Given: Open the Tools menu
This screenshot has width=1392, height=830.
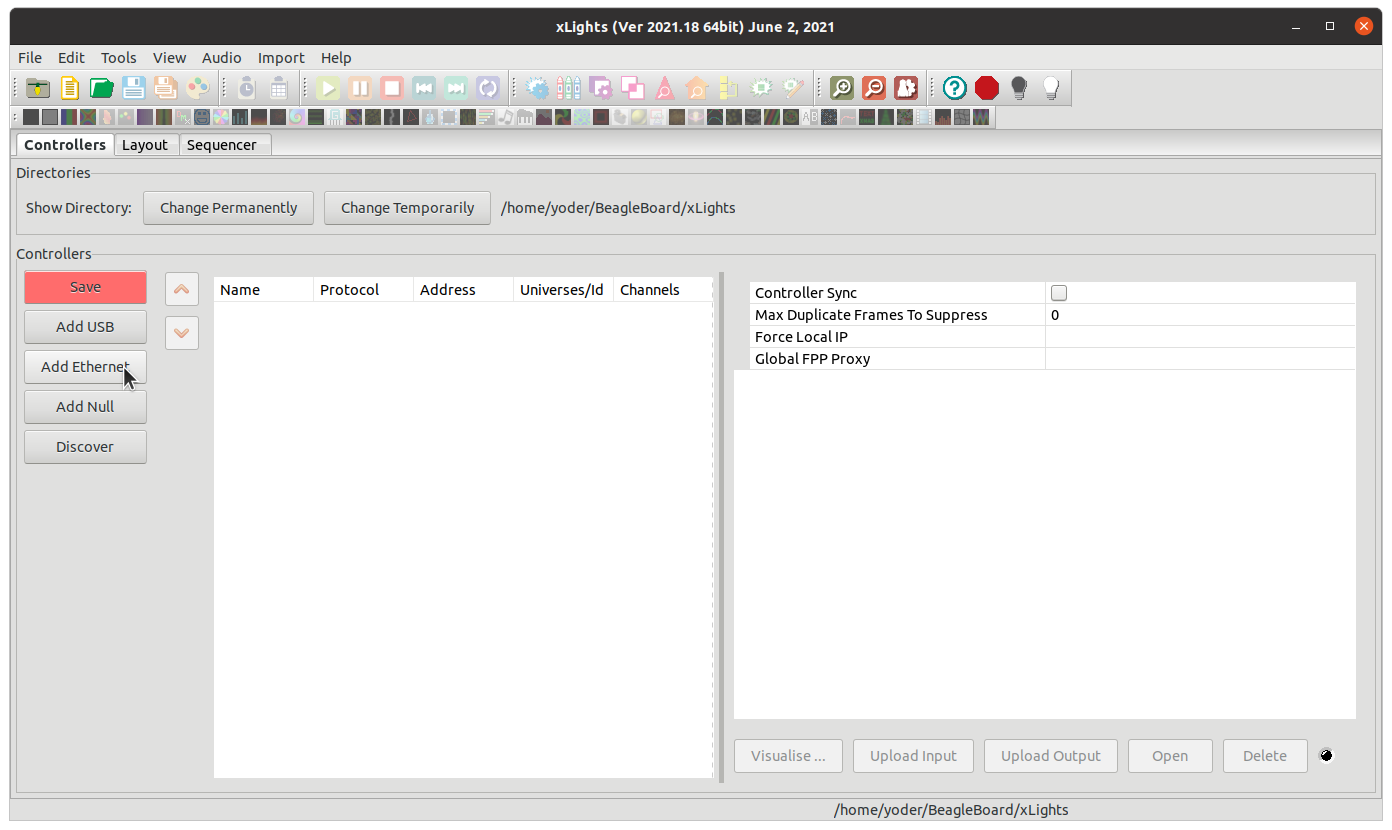Looking at the screenshot, I should [119, 58].
